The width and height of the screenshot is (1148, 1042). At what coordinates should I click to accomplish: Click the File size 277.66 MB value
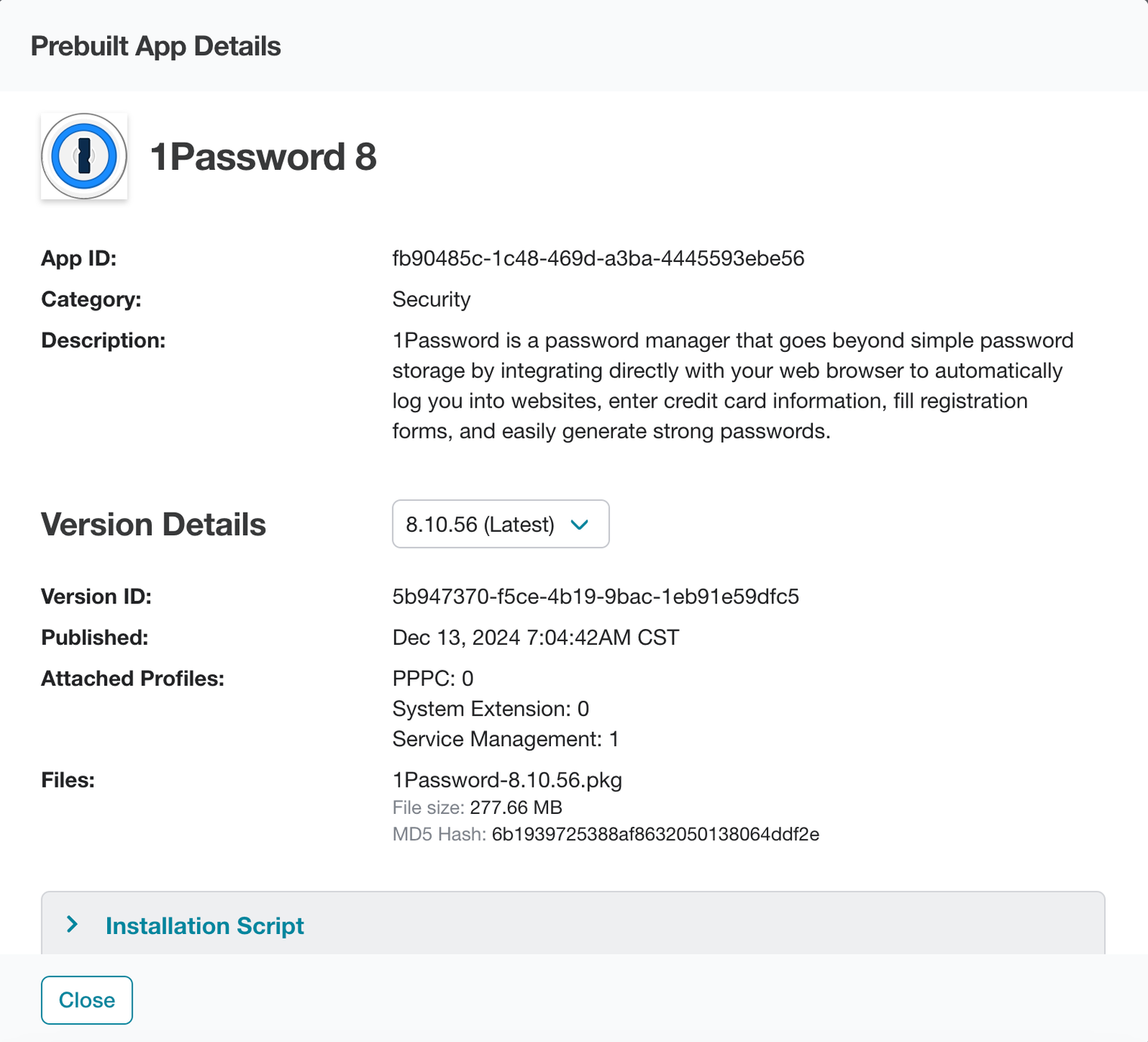(516, 808)
